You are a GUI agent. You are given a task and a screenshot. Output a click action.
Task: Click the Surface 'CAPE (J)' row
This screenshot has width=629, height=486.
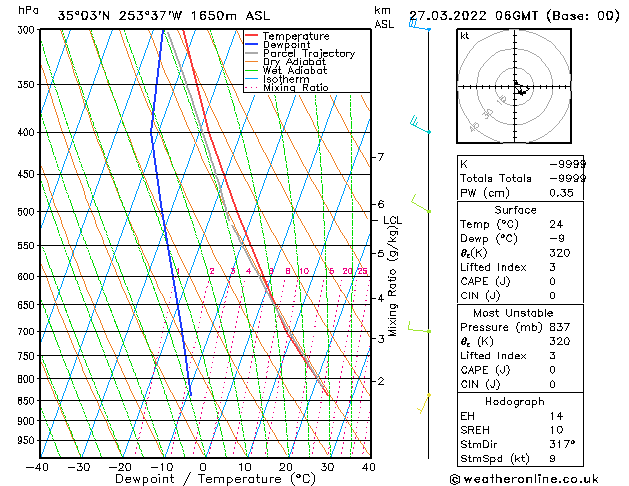pyautogui.click(x=520, y=281)
